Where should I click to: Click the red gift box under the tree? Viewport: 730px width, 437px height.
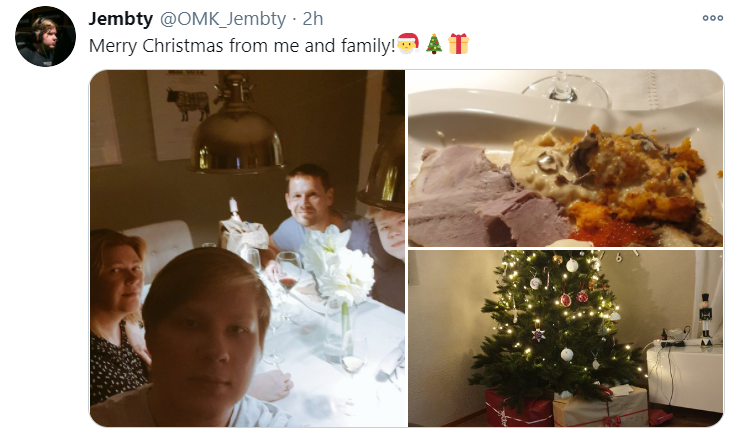[518, 409]
